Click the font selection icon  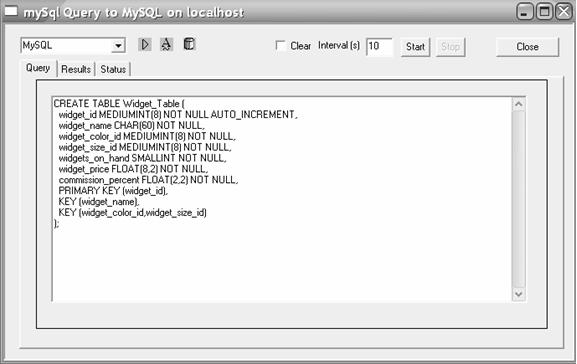tap(166, 45)
